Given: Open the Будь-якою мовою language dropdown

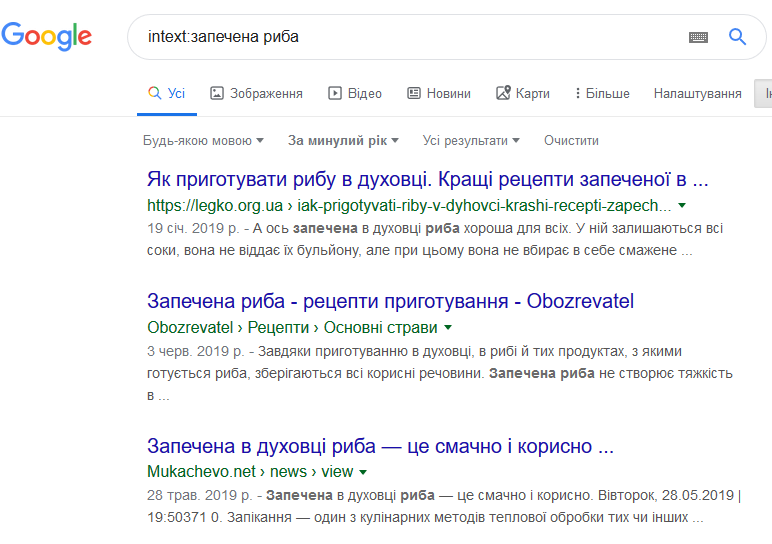Looking at the screenshot, I should (203, 141).
